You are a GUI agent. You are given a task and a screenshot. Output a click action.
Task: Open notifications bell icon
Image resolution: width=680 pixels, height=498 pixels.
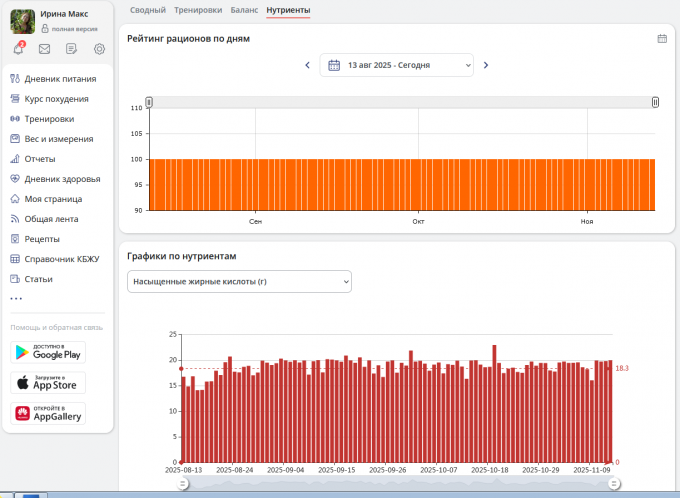[x=18, y=49]
